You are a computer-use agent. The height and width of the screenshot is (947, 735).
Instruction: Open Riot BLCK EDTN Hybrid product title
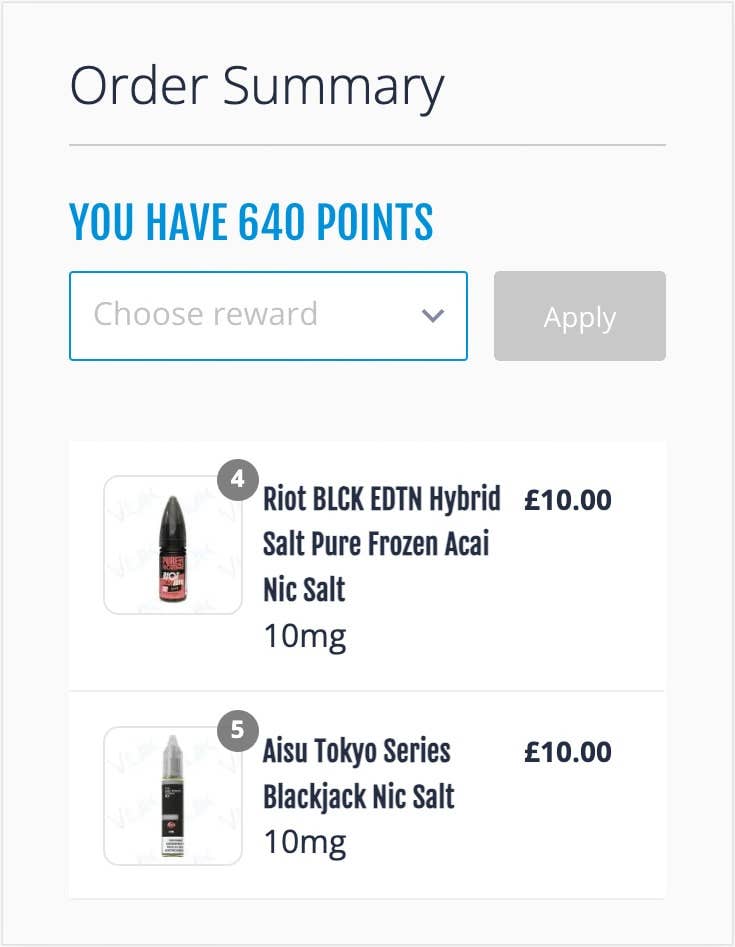(x=382, y=544)
